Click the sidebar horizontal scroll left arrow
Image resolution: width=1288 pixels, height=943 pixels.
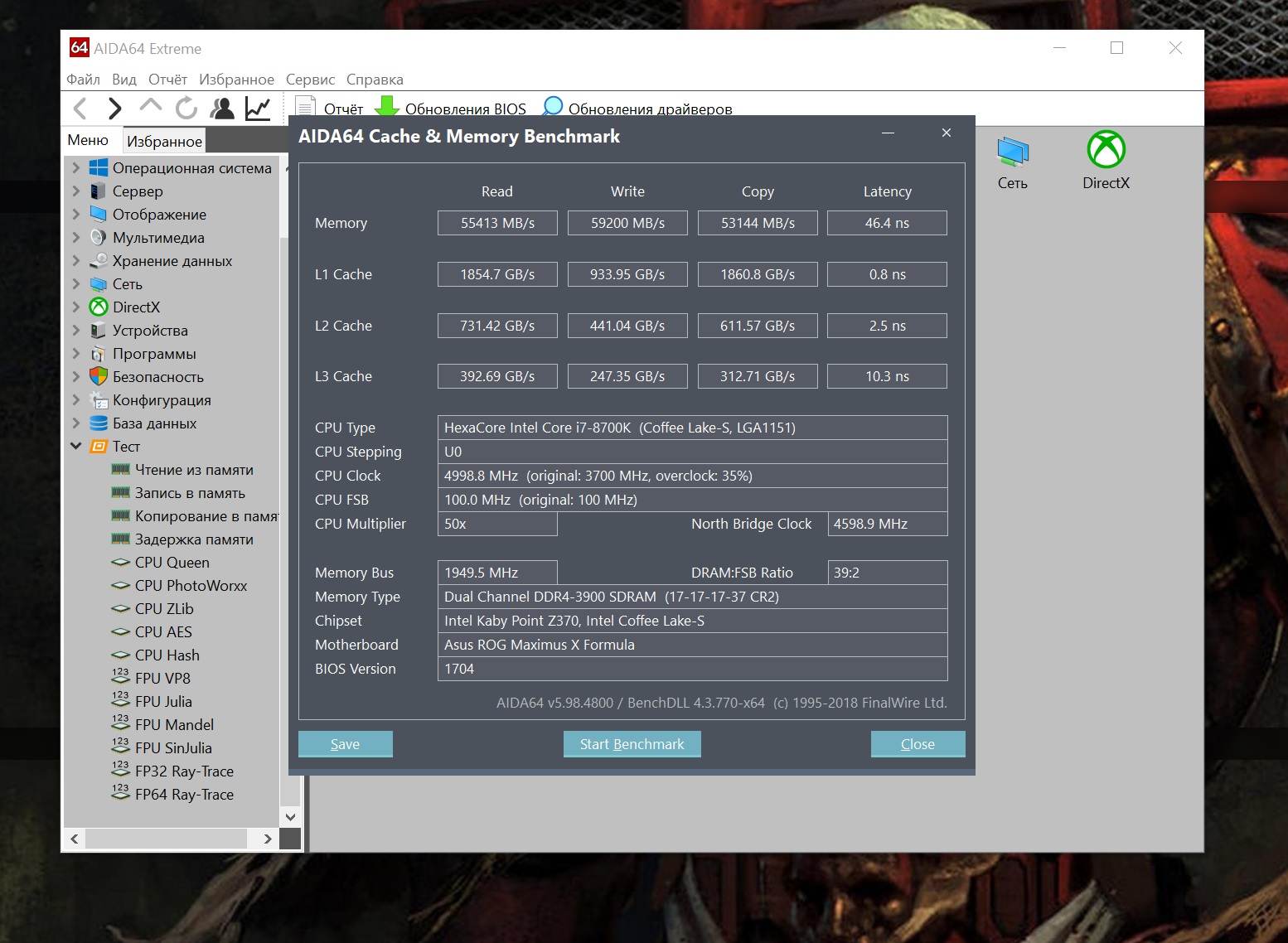75,839
